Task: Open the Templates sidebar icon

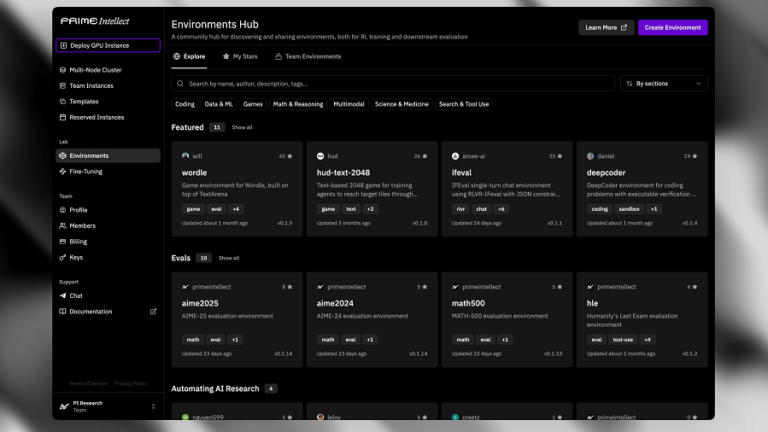Action: (63, 101)
